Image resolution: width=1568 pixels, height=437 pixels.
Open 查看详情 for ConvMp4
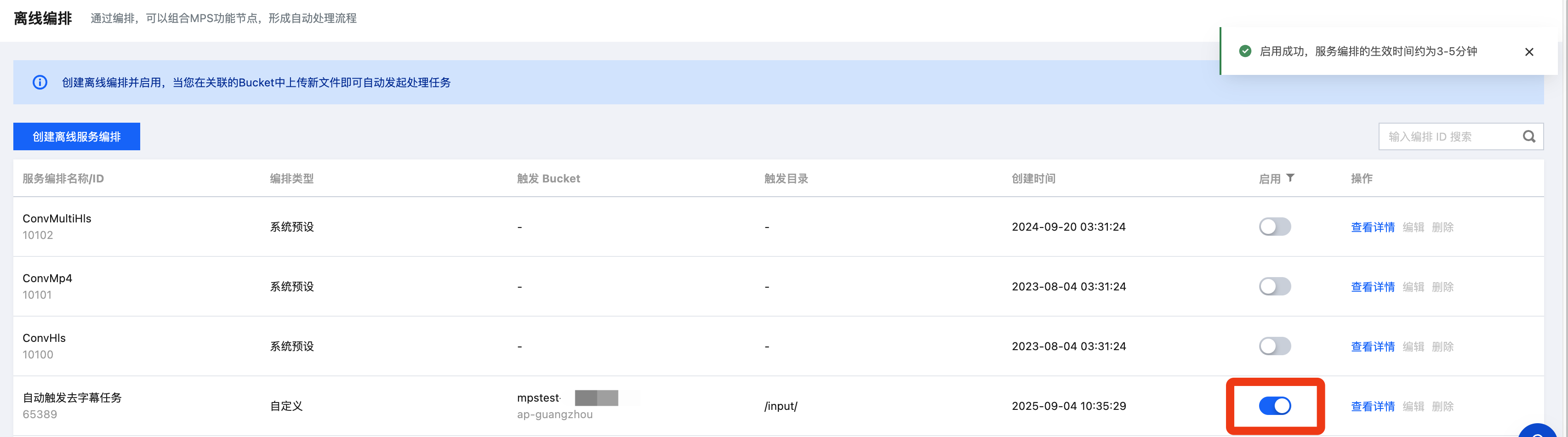tap(1372, 287)
